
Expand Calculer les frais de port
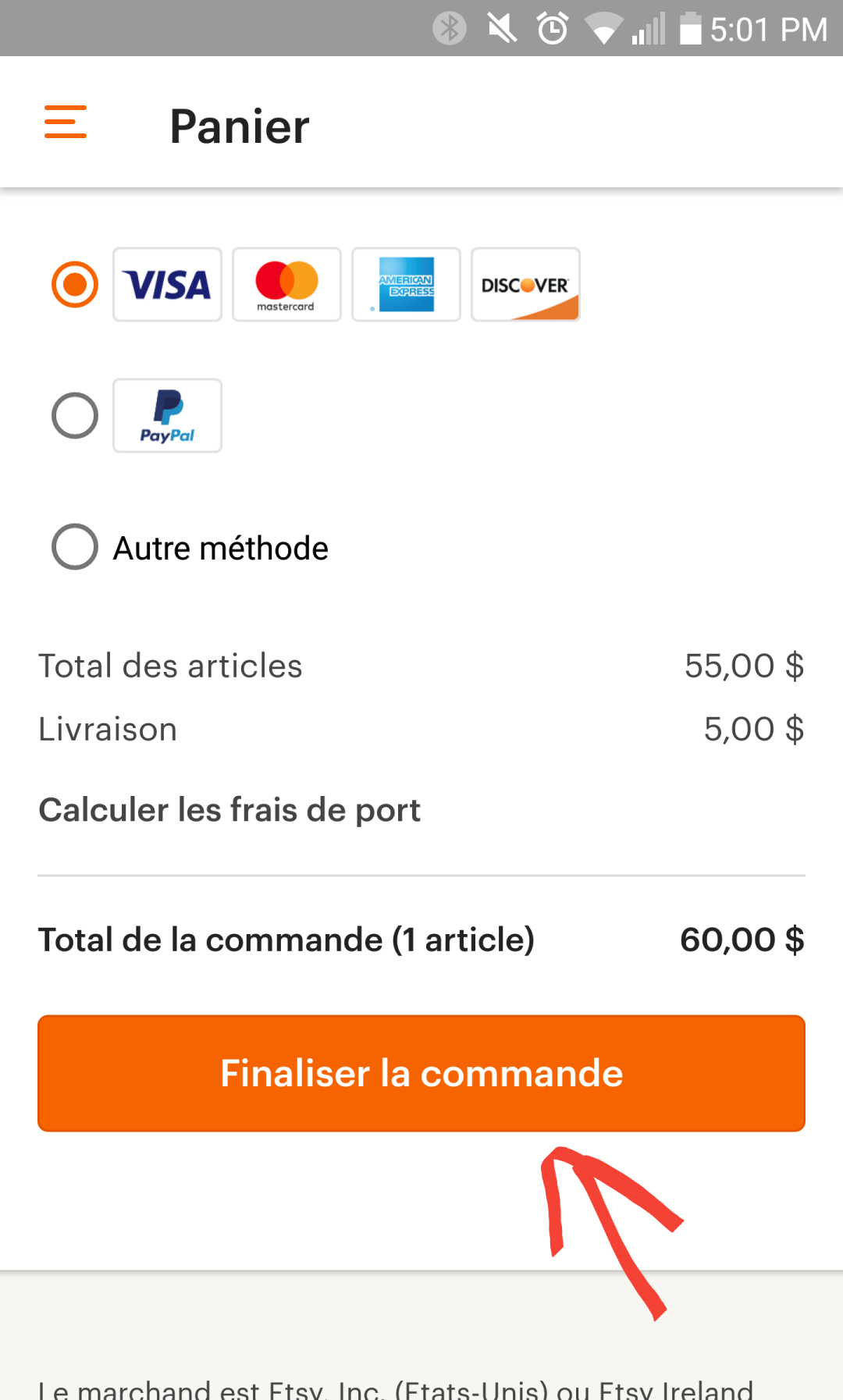point(229,810)
